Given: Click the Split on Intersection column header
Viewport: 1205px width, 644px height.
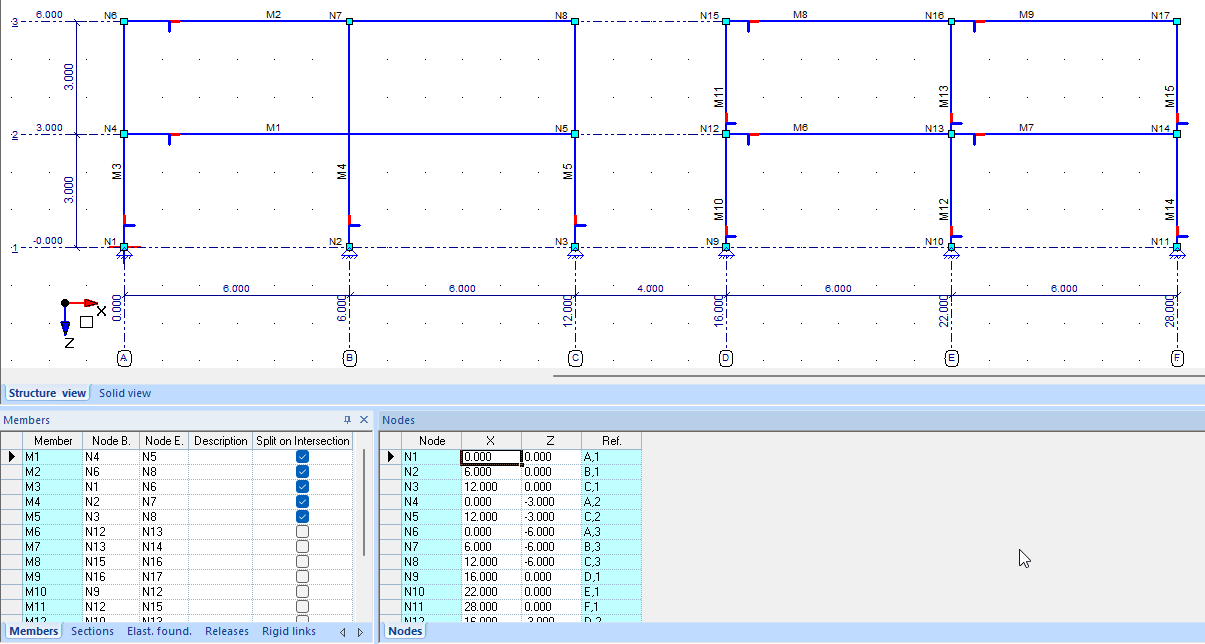Looking at the screenshot, I should [303, 441].
